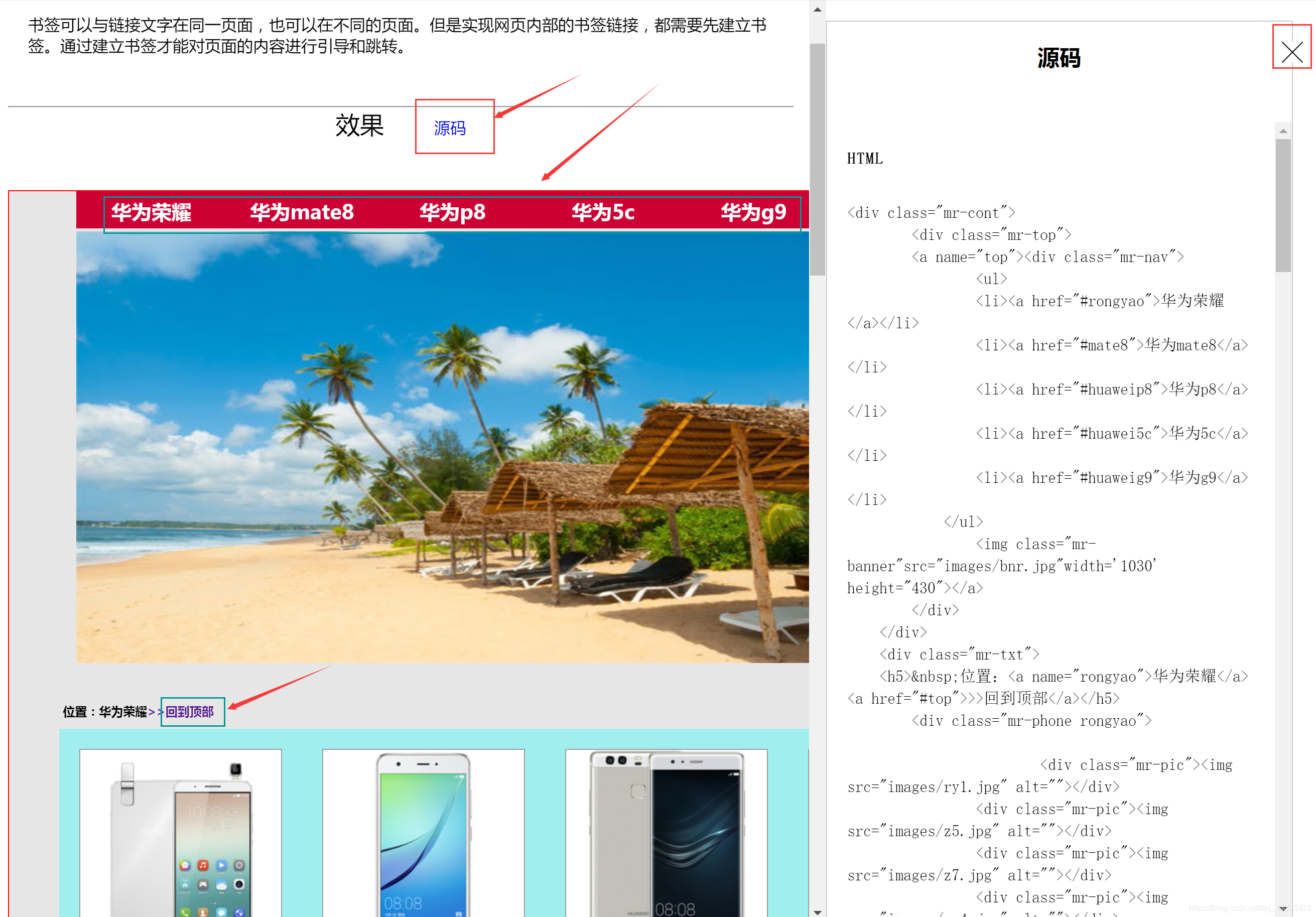Click code line with href="#huaweig9"
The width and height of the screenshot is (1316, 917).
point(1112,477)
